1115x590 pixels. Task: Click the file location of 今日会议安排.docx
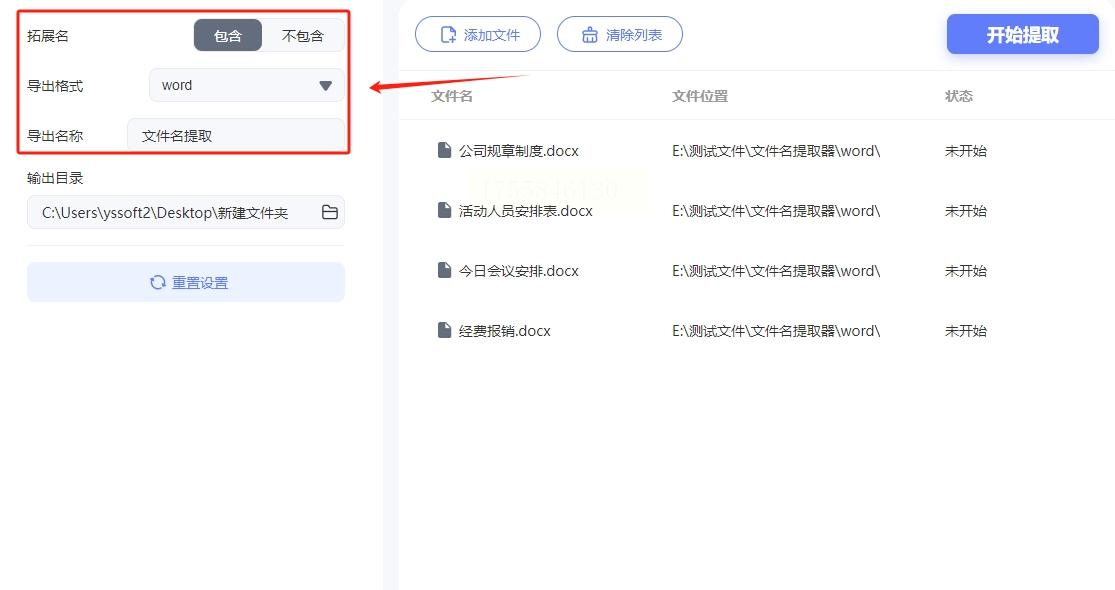coord(776,271)
